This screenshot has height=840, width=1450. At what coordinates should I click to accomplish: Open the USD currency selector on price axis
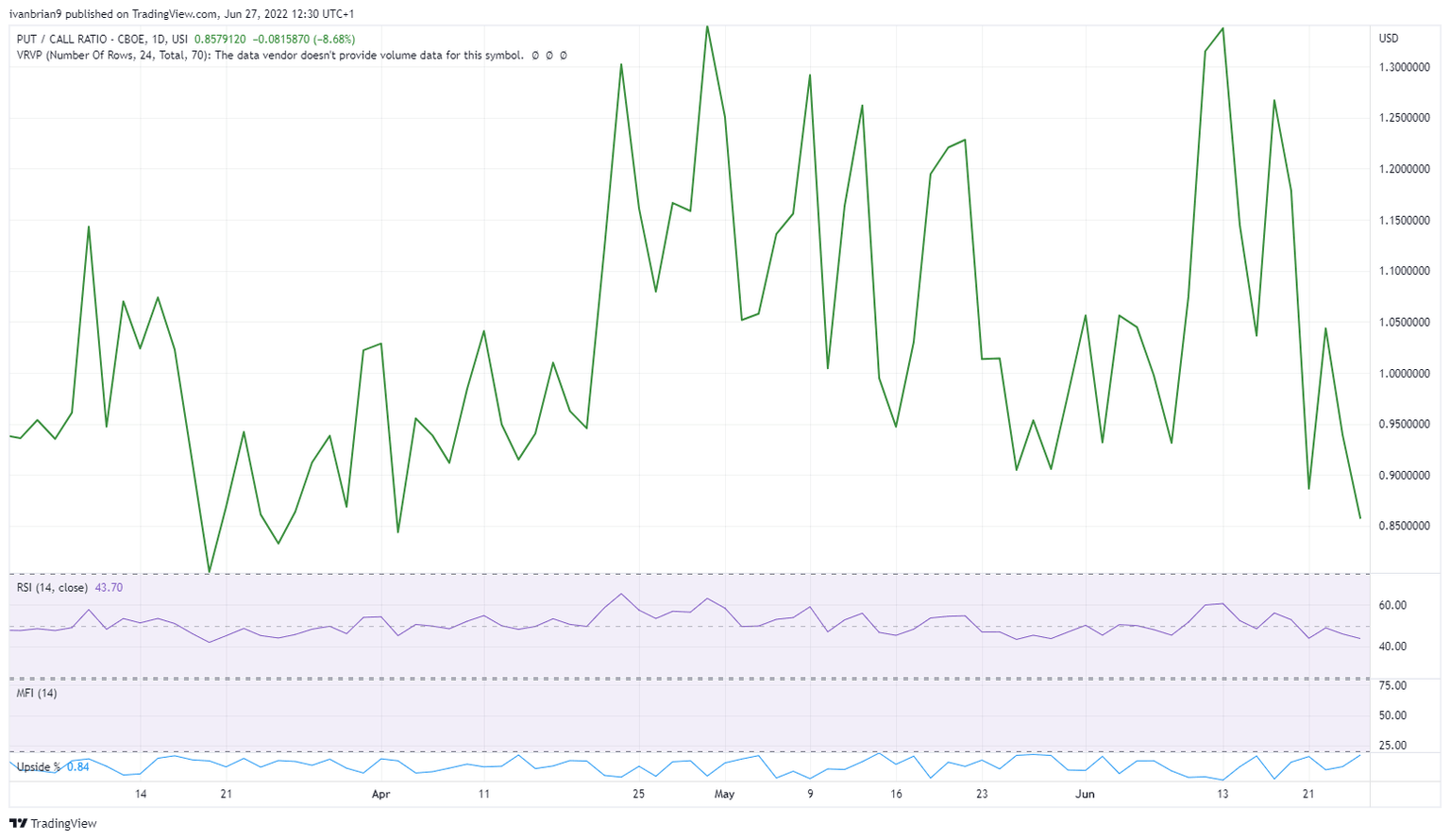(x=1389, y=39)
